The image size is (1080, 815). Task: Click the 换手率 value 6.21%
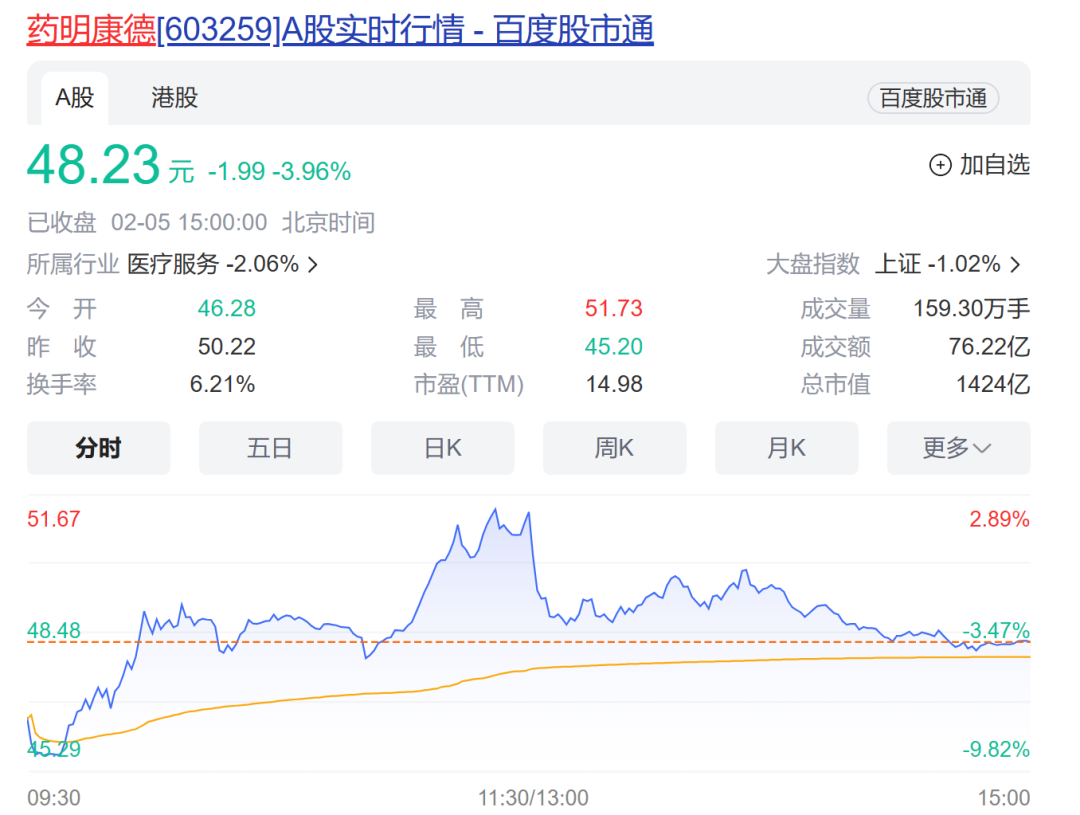pos(222,384)
